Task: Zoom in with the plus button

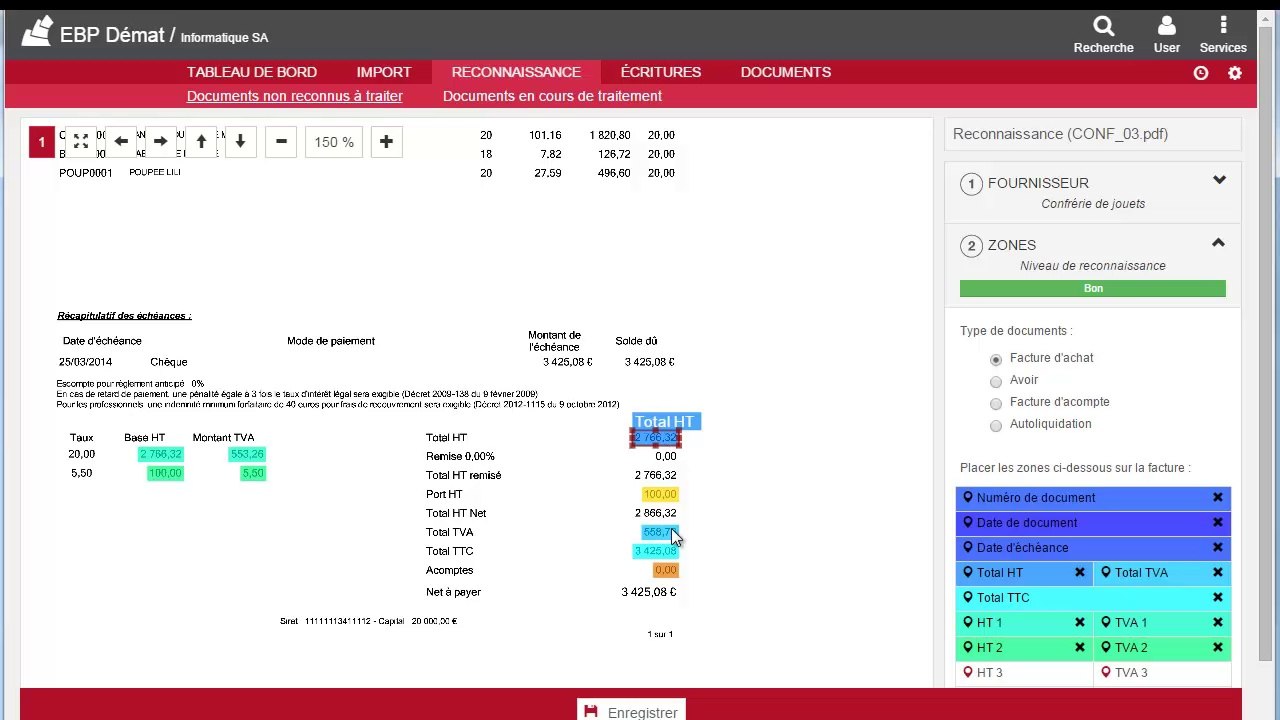Action: pos(386,142)
